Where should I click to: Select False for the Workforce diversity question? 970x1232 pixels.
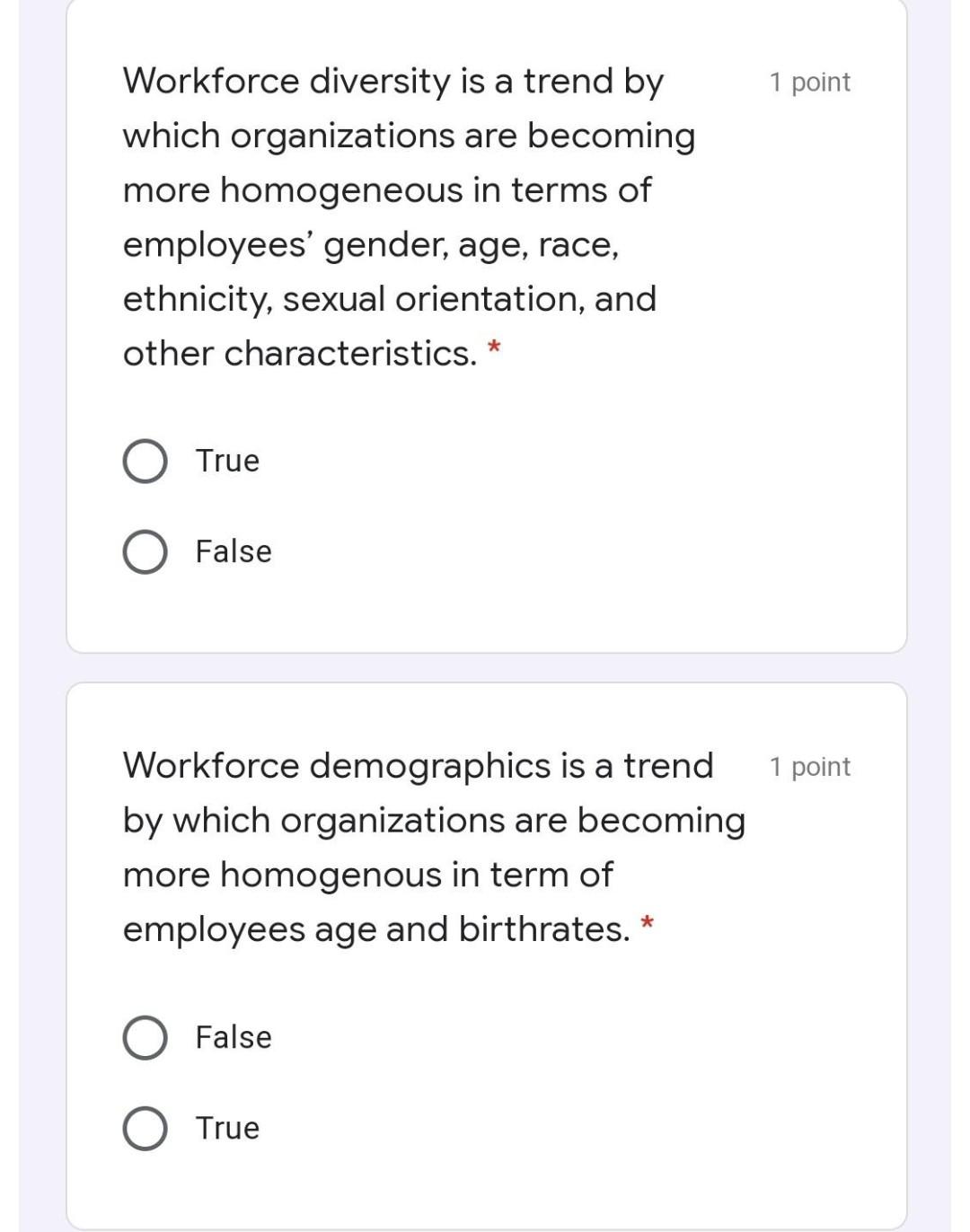tap(145, 552)
